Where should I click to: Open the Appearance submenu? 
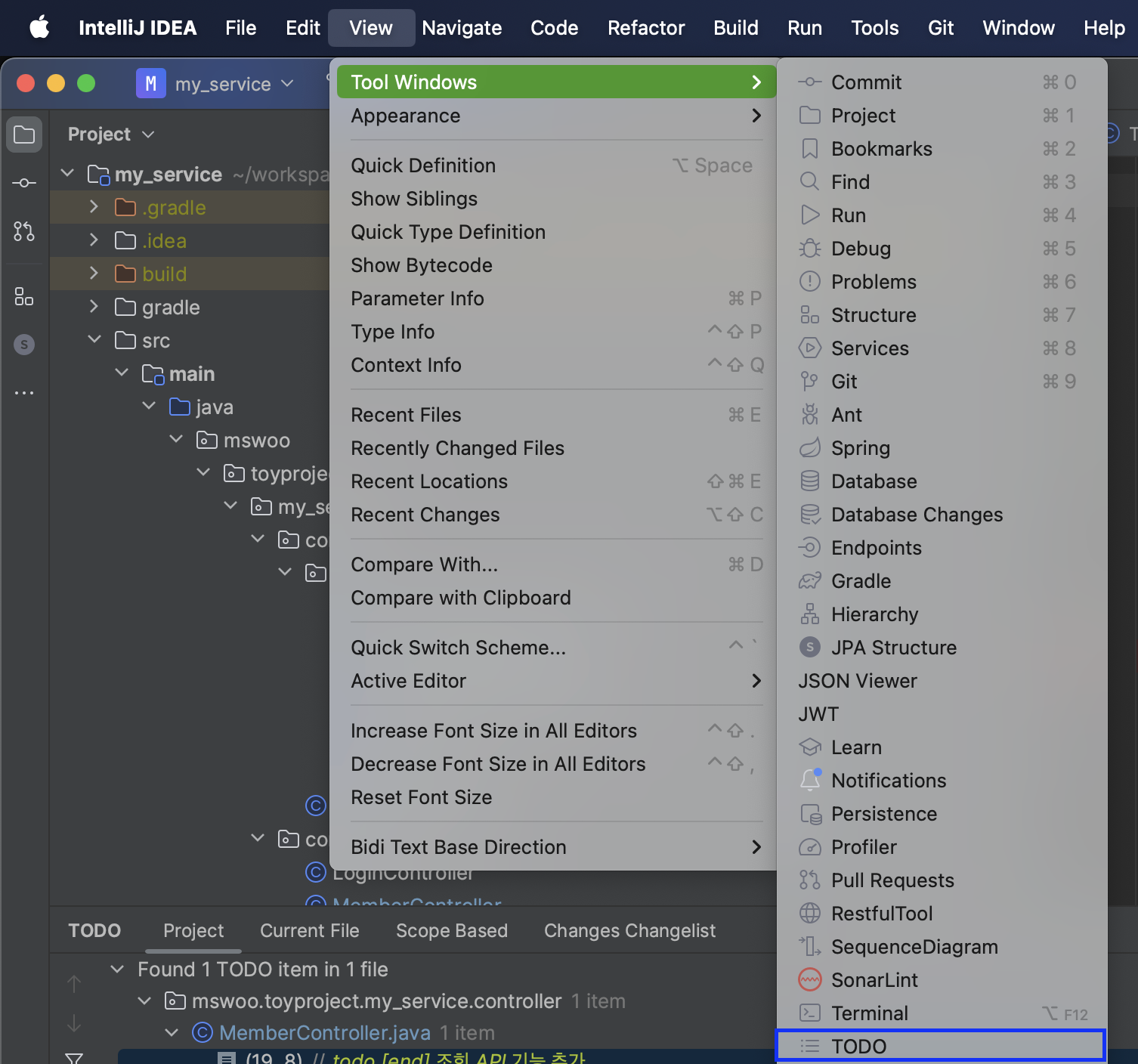(x=556, y=116)
